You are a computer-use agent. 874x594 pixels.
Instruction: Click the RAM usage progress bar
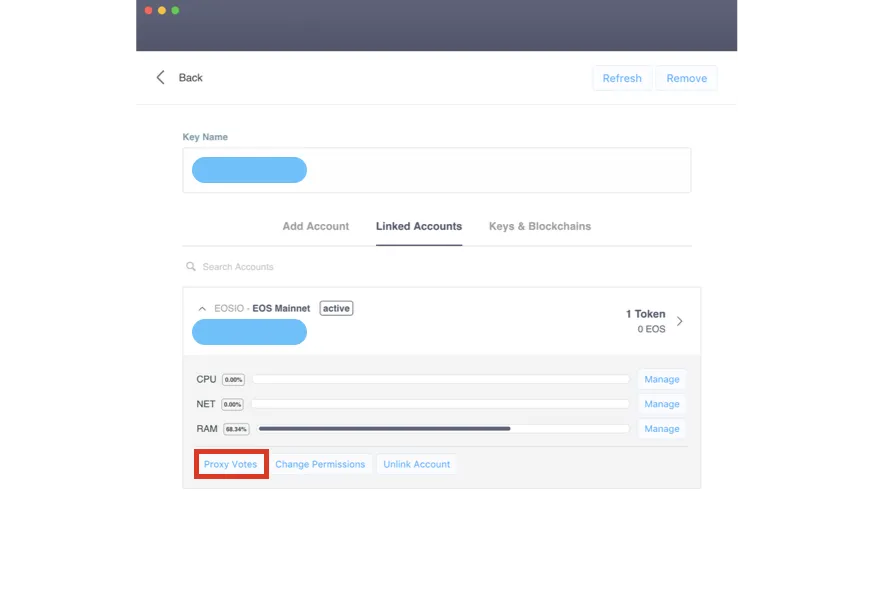pyautogui.click(x=443, y=429)
